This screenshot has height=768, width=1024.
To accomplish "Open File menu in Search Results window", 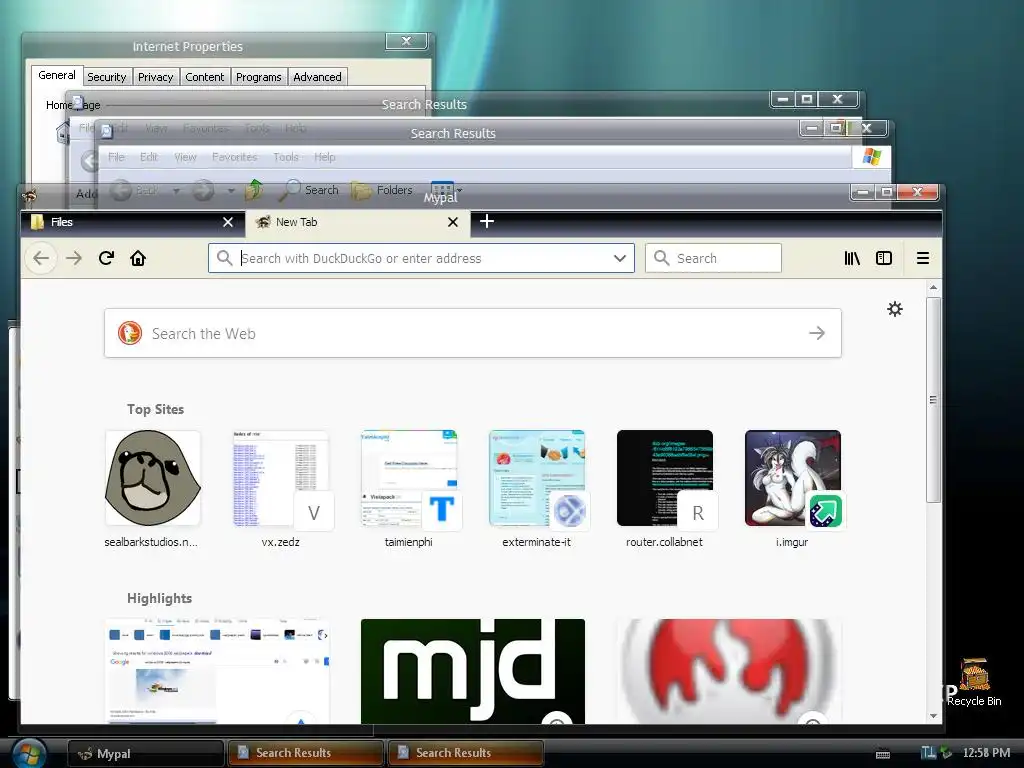I will coord(116,157).
